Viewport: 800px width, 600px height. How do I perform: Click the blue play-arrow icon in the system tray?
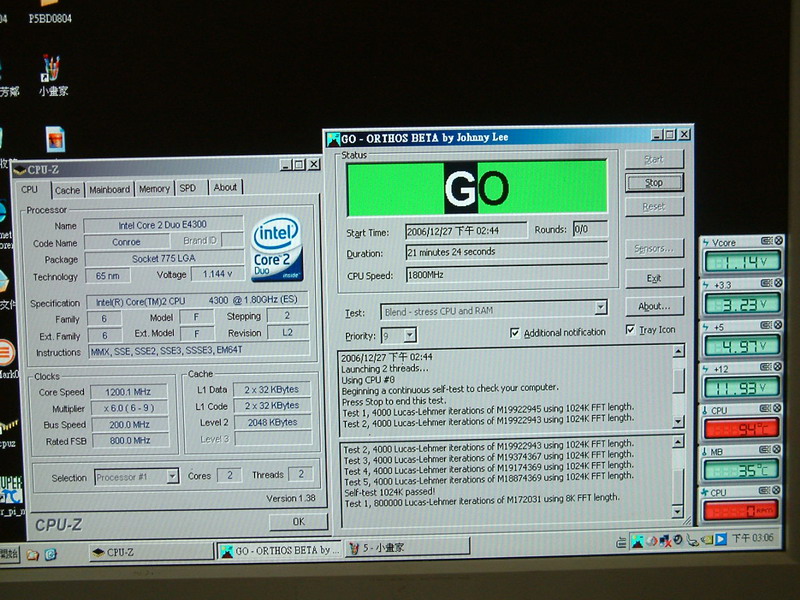tap(720, 539)
